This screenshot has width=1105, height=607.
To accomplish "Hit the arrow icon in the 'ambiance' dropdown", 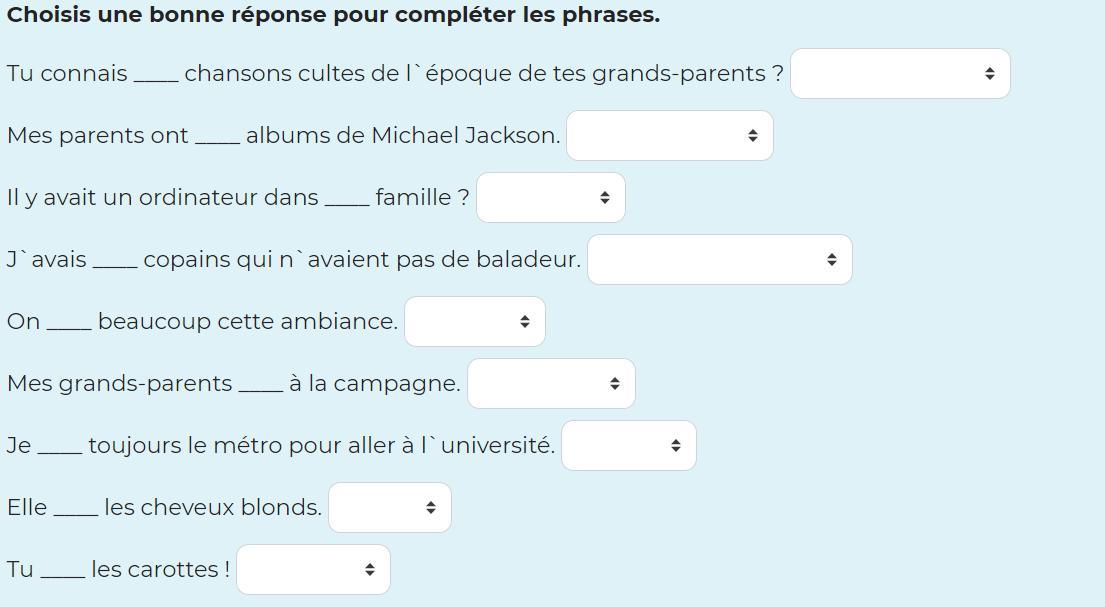I will point(525,322).
